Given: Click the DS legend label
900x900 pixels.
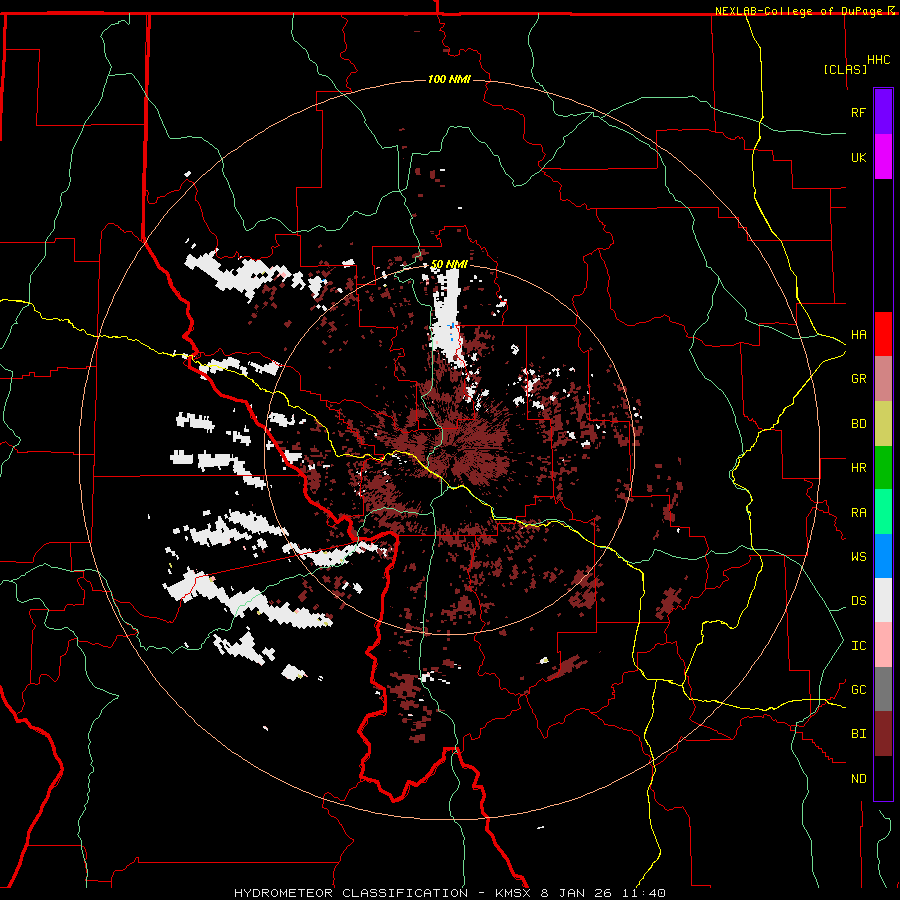Looking at the screenshot, I should (858, 601).
